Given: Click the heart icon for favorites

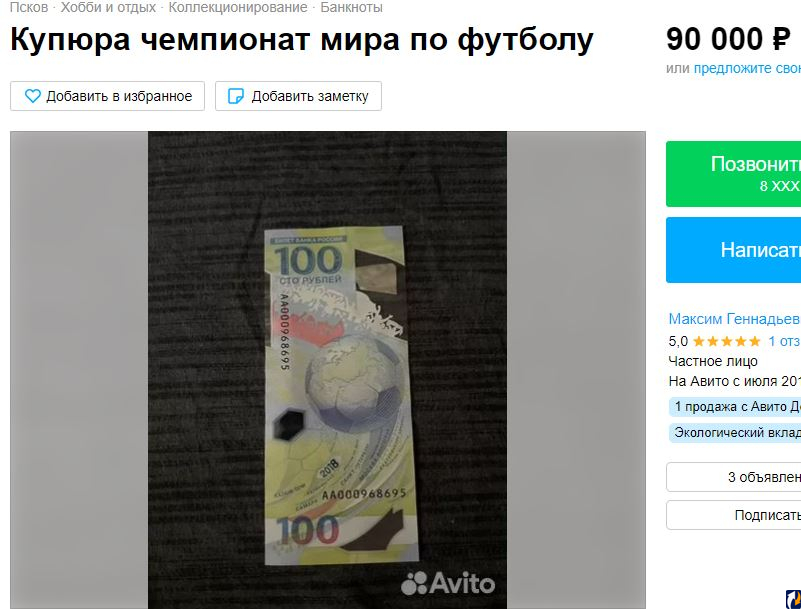Looking at the screenshot, I should 33,96.
